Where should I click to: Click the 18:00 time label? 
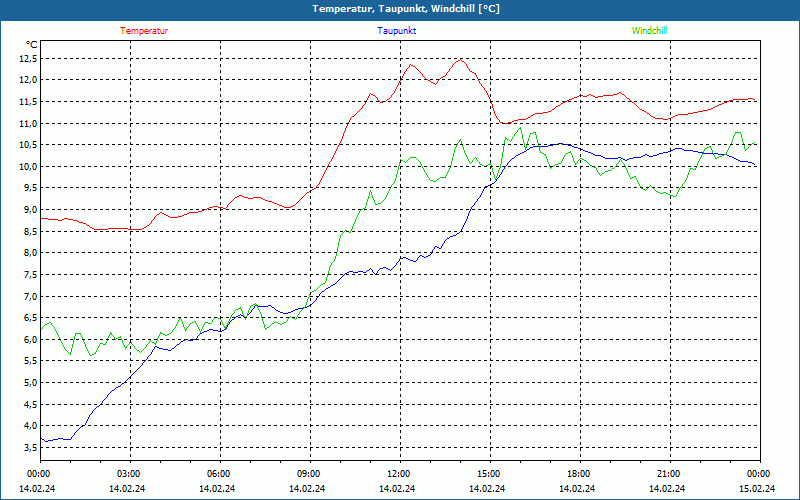[580, 474]
